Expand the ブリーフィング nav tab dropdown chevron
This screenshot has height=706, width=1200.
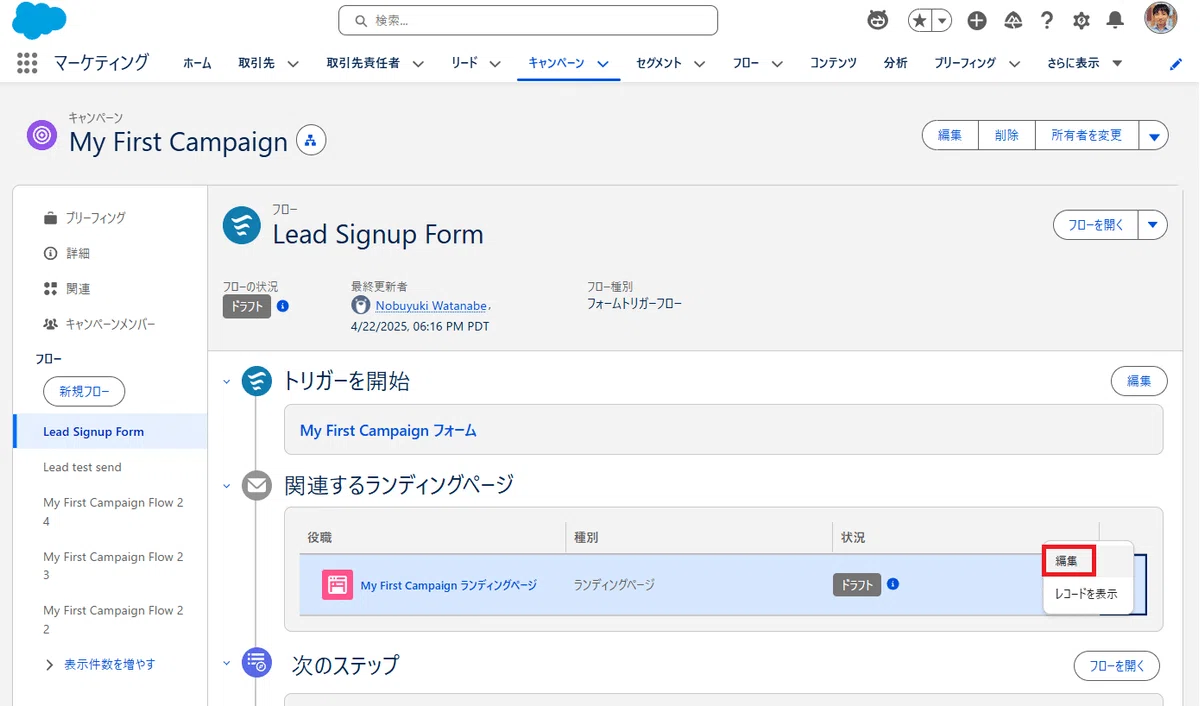click(1014, 64)
